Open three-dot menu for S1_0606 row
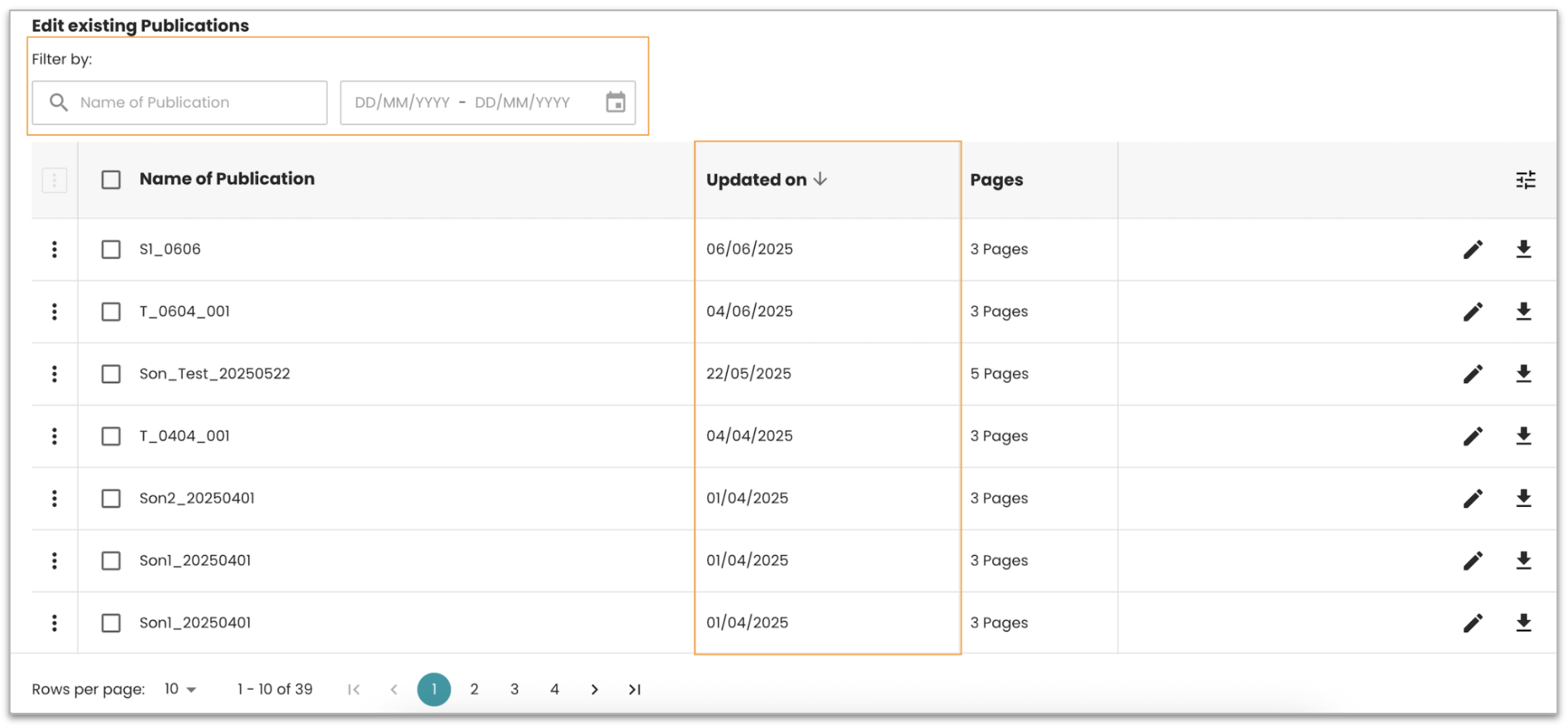Image resolution: width=1568 pixels, height=728 pixels. coord(54,250)
